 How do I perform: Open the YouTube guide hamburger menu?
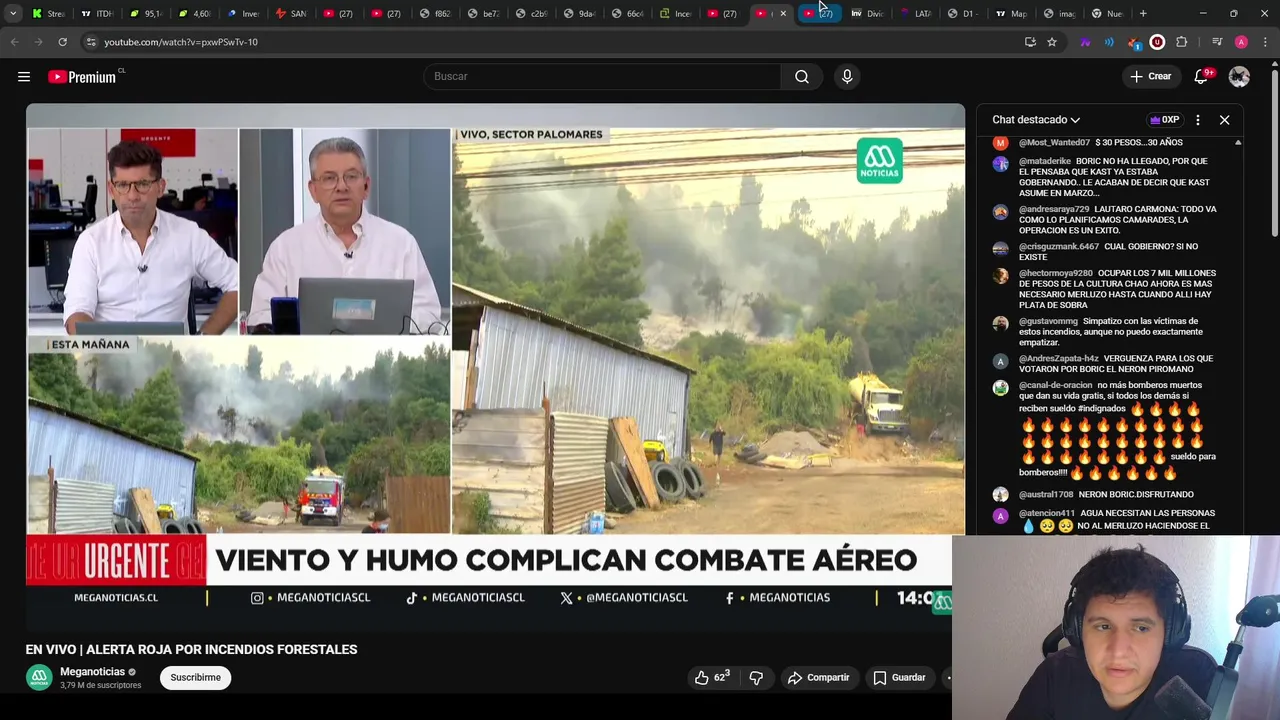(24, 77)
